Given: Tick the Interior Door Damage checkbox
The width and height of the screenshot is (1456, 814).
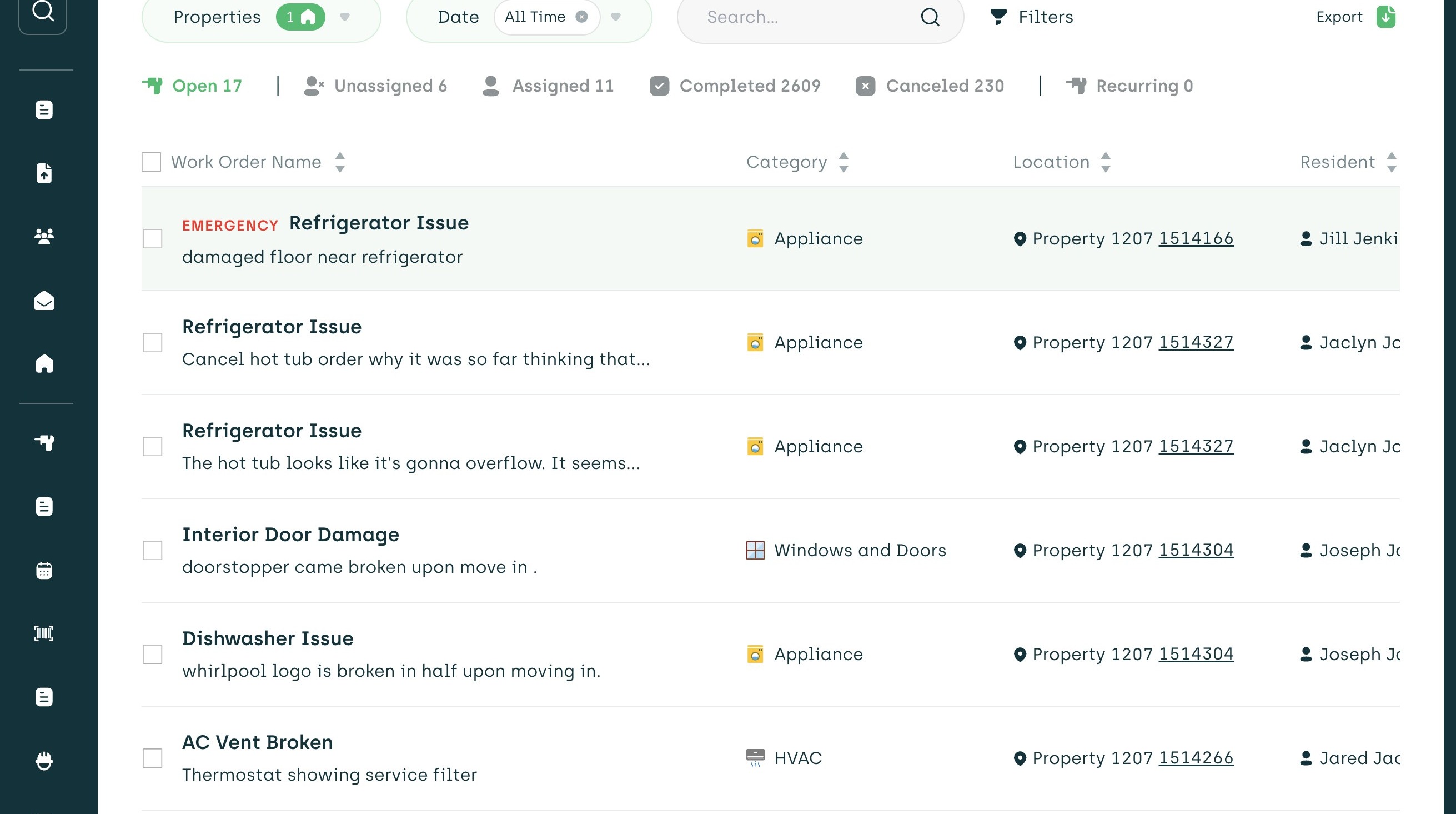Looking at the screenshot, I should pos(153,551).
